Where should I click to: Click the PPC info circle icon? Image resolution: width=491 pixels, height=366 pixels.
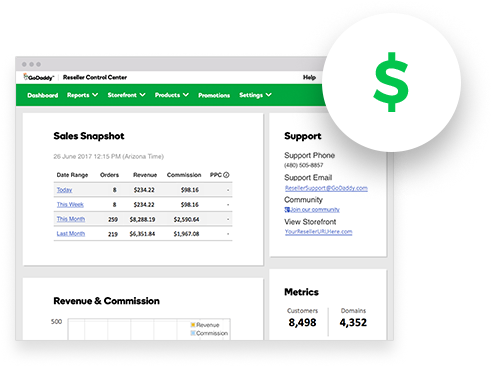pyautogui.click(x=226, y=175)
